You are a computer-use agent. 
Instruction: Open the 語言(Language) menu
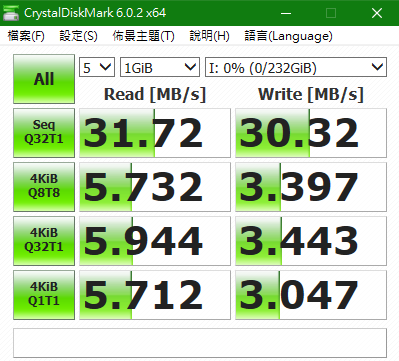point(288,36)
